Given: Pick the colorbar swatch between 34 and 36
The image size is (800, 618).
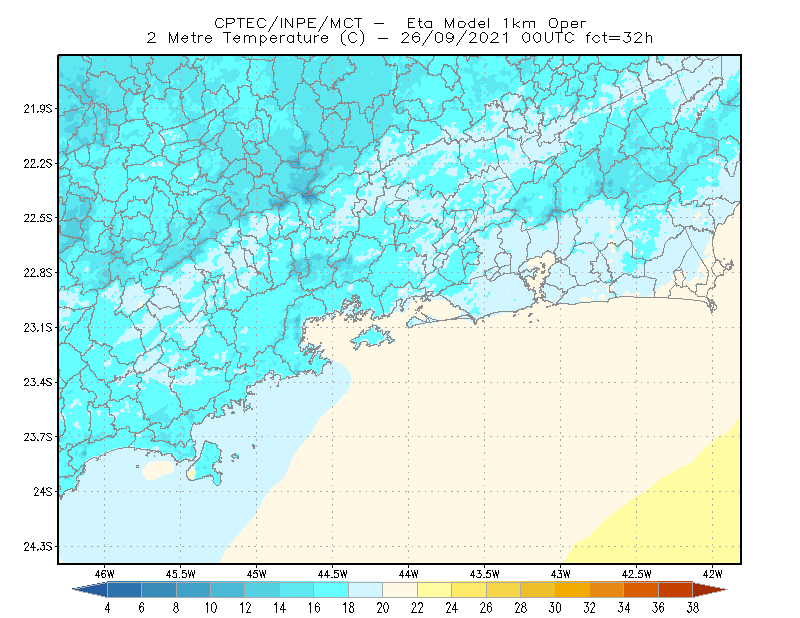Looking at the screenshot, I should coord(641,590).
